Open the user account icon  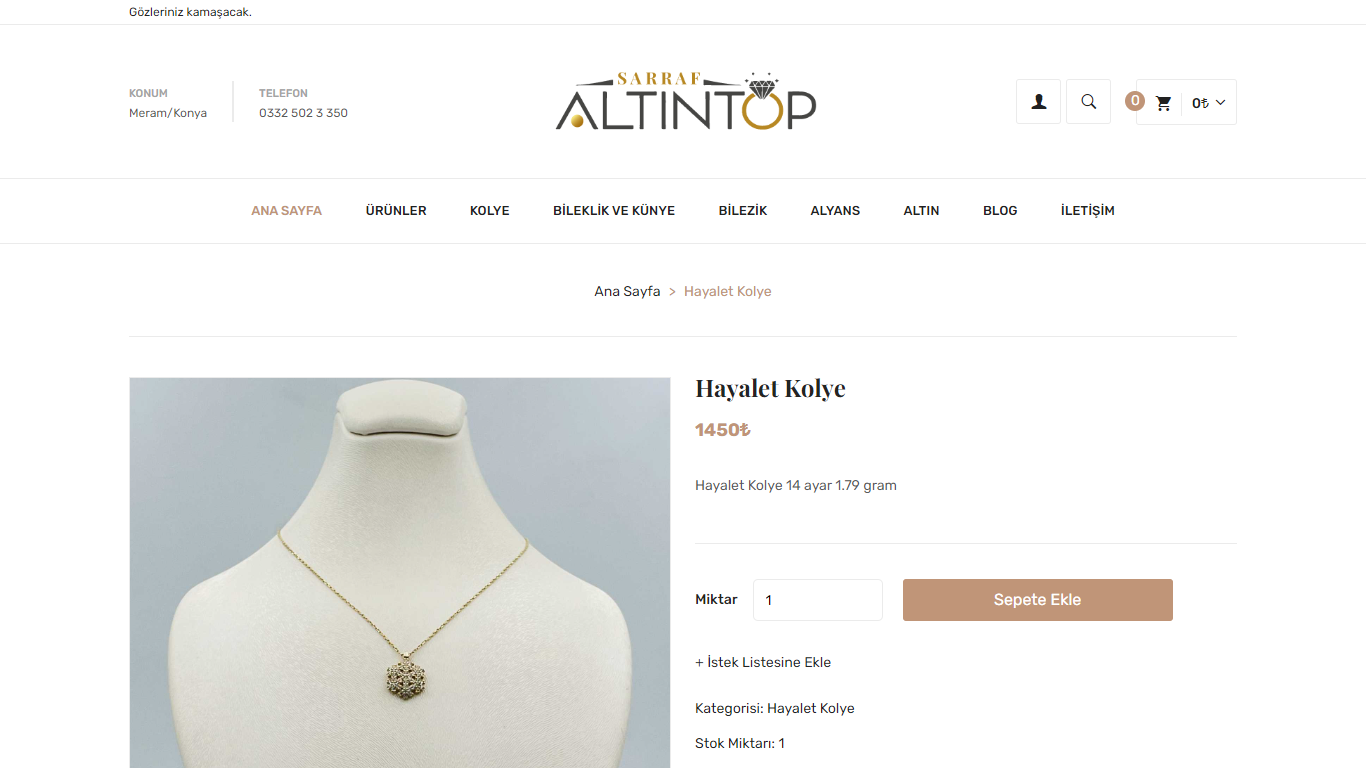click(1038, 102)
